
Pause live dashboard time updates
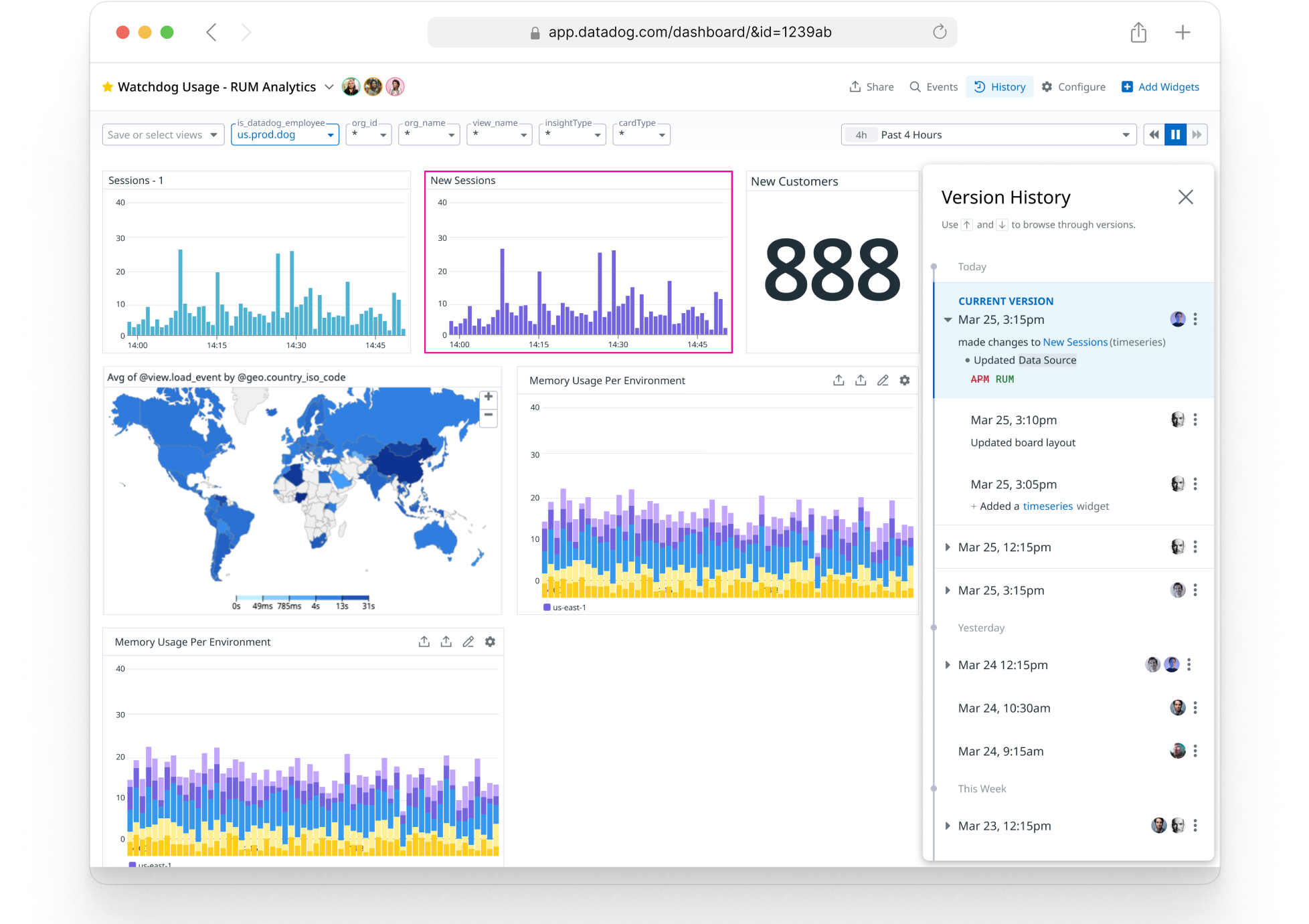click(x=1175, y=134)
